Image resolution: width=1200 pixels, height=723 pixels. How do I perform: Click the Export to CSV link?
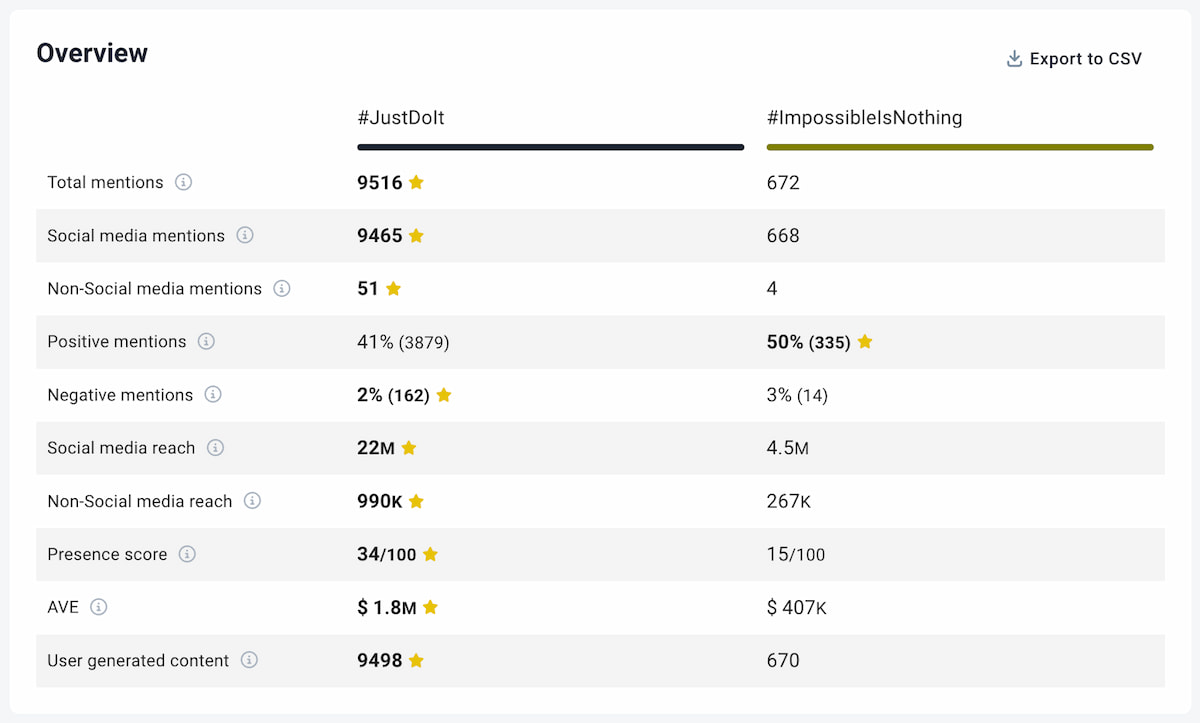1086,59
